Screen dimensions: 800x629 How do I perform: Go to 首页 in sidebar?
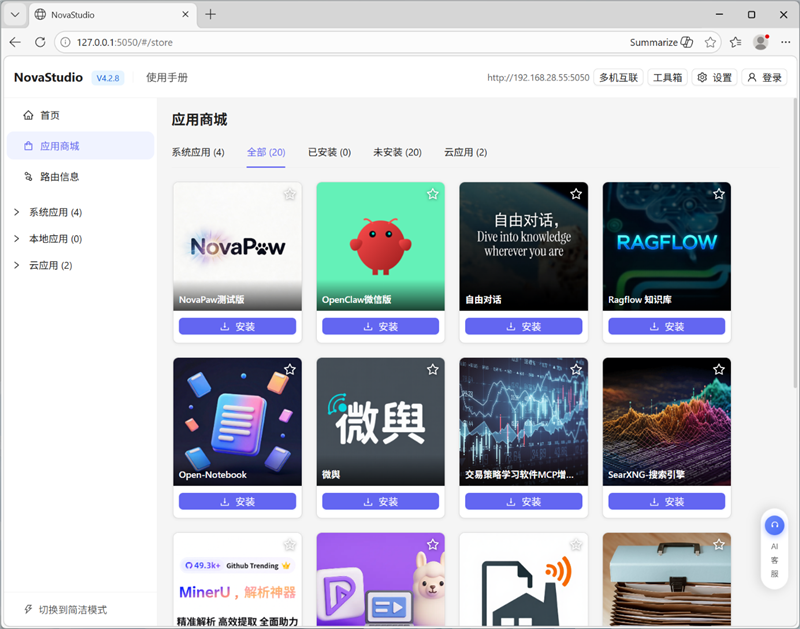pyautogui.click(x=81, y=115)
